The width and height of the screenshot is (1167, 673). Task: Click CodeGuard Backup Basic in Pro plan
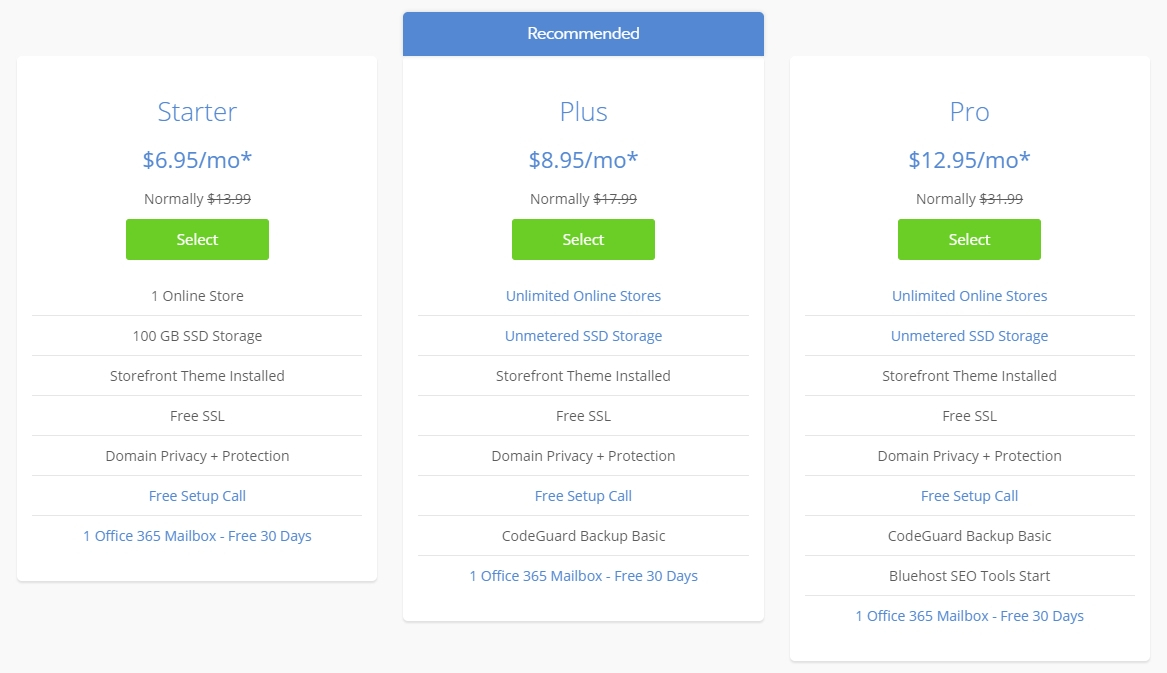pos(969,536)
